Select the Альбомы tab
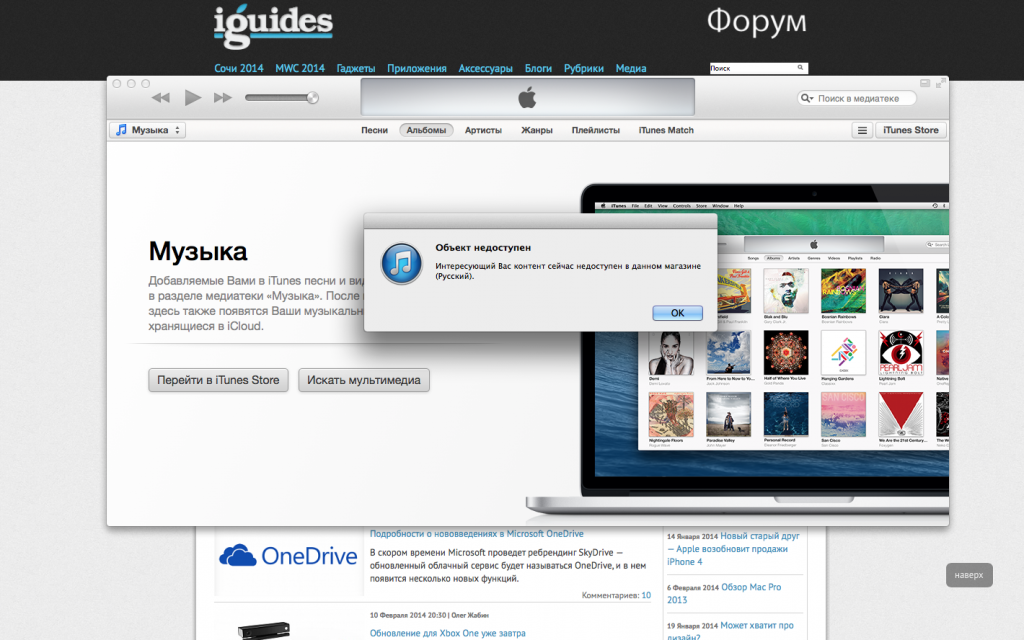Viewport: 1024px width, 640px height. click(426, 130)
